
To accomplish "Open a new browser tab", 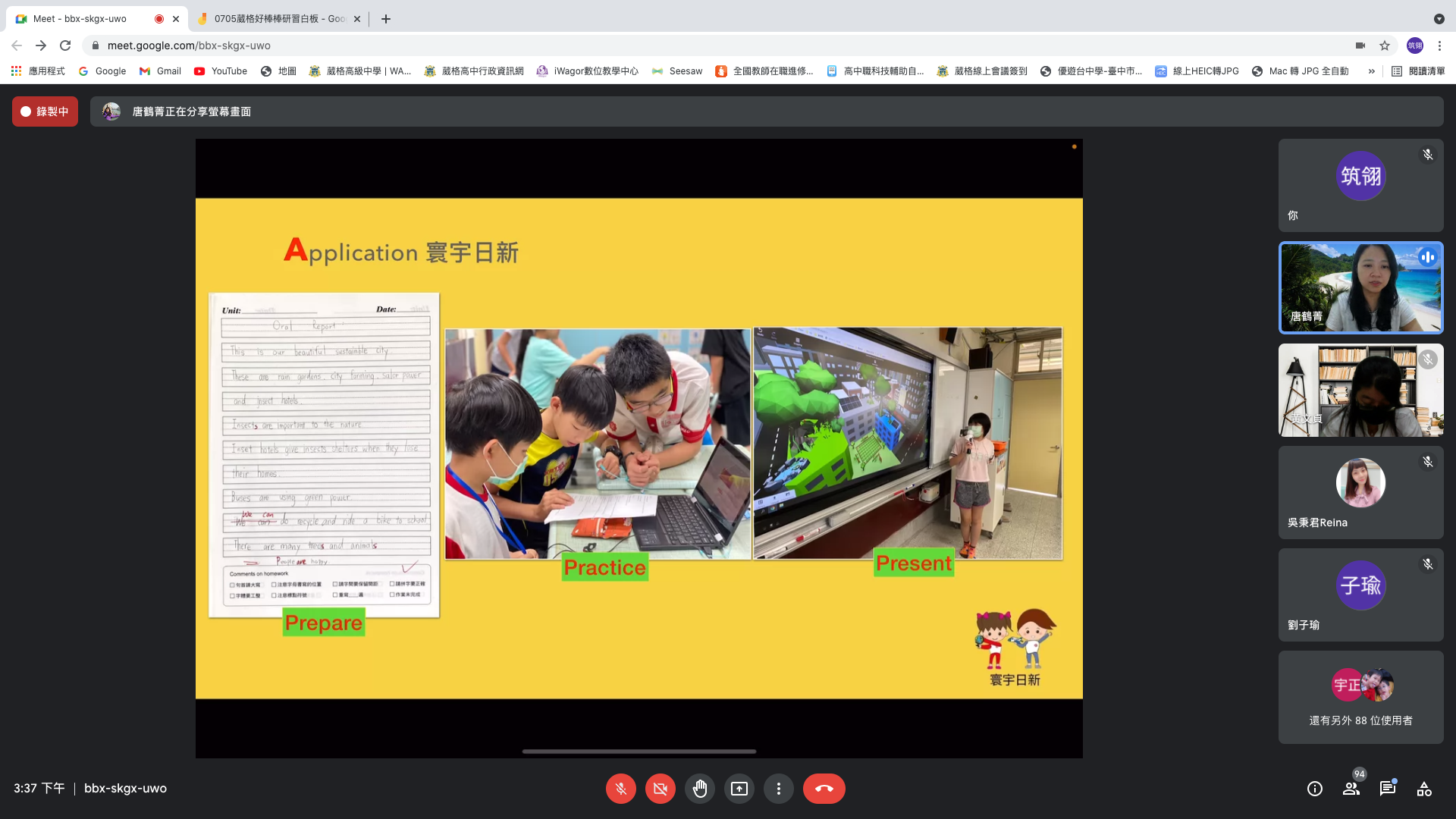I will click(x=386, y=19).
